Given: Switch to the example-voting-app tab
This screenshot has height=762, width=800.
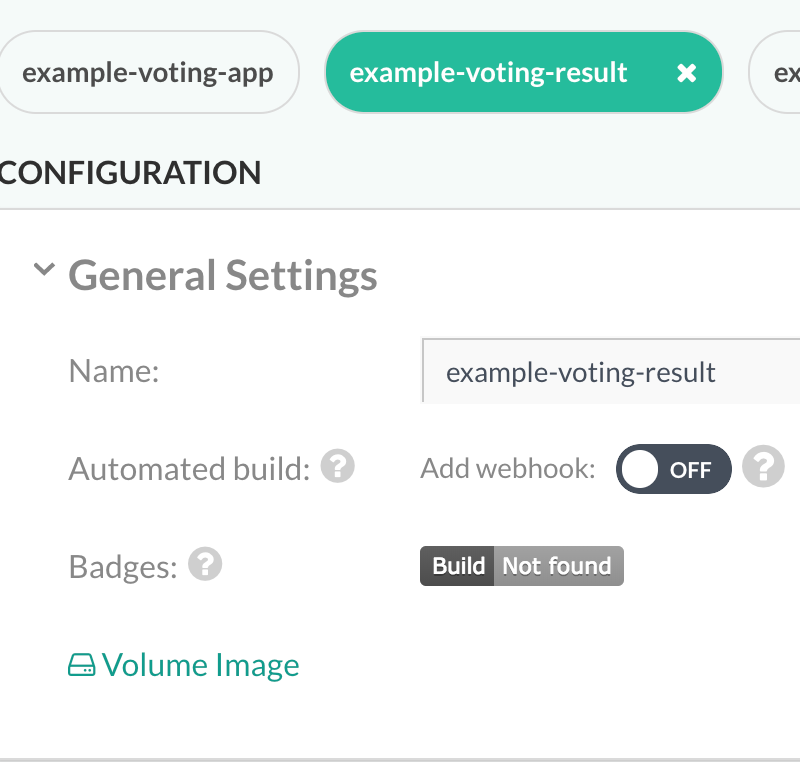Looking at the screenshot, I should point(148,71).
